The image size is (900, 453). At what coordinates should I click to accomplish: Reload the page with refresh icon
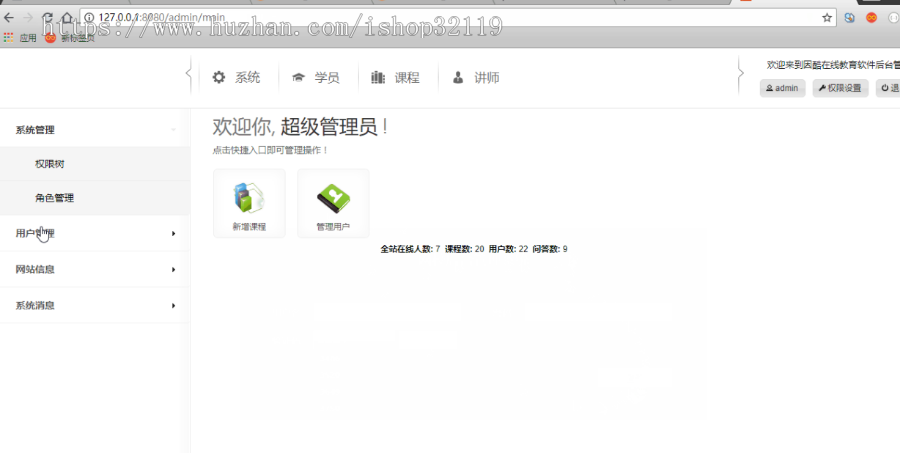[x=48, y=18]
